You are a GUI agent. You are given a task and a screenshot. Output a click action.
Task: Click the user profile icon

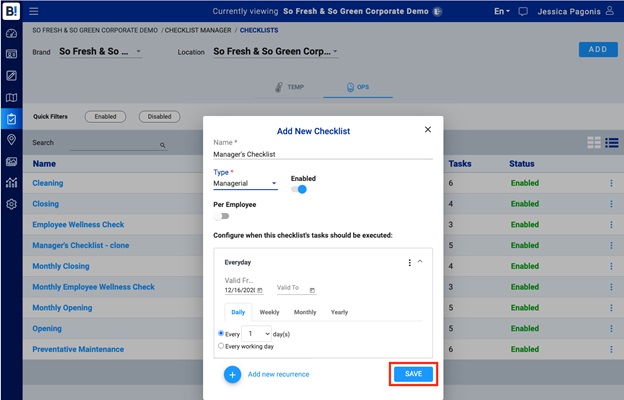point(610,10)
